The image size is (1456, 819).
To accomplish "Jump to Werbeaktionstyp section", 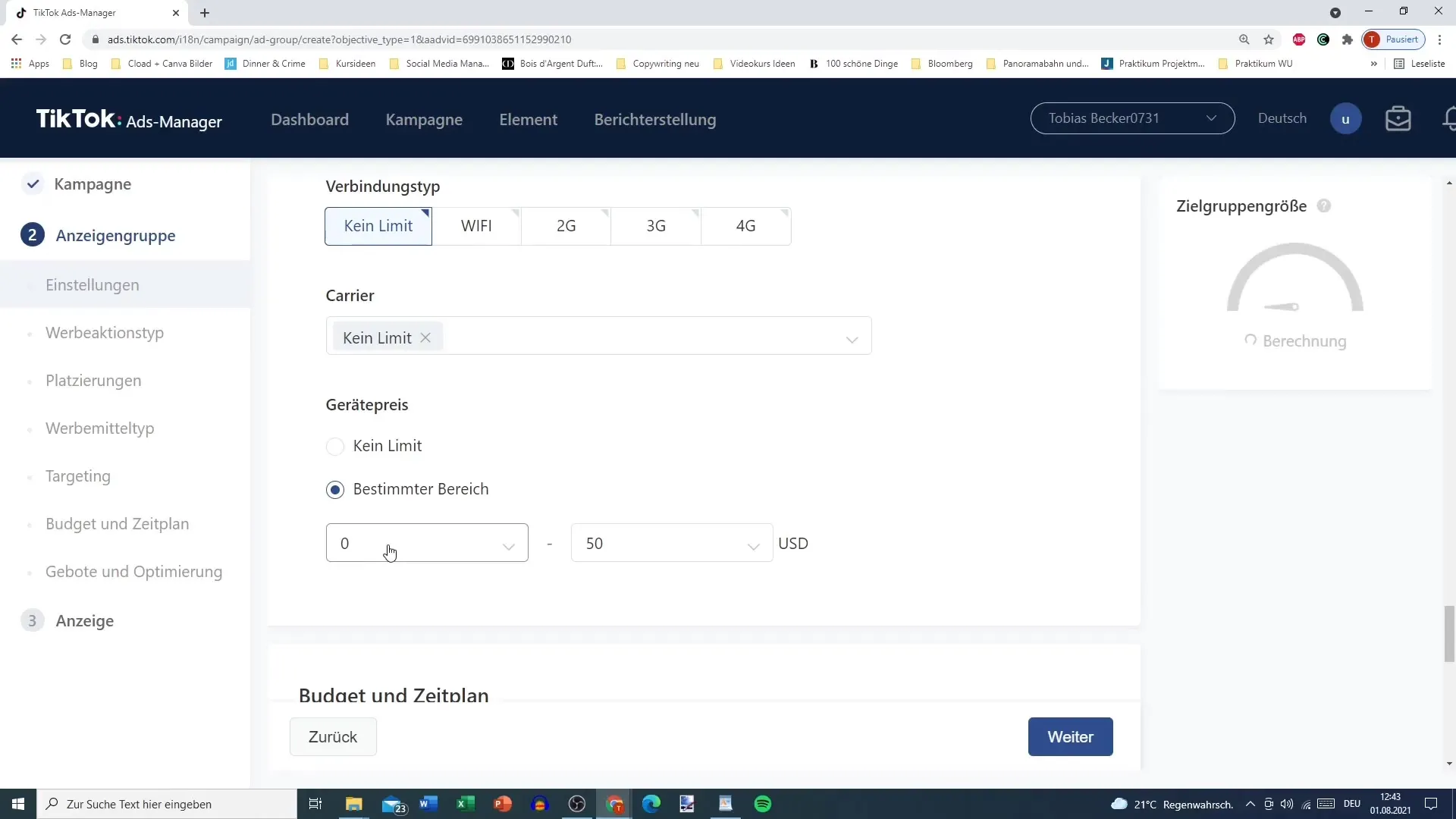I will point(105,333).
